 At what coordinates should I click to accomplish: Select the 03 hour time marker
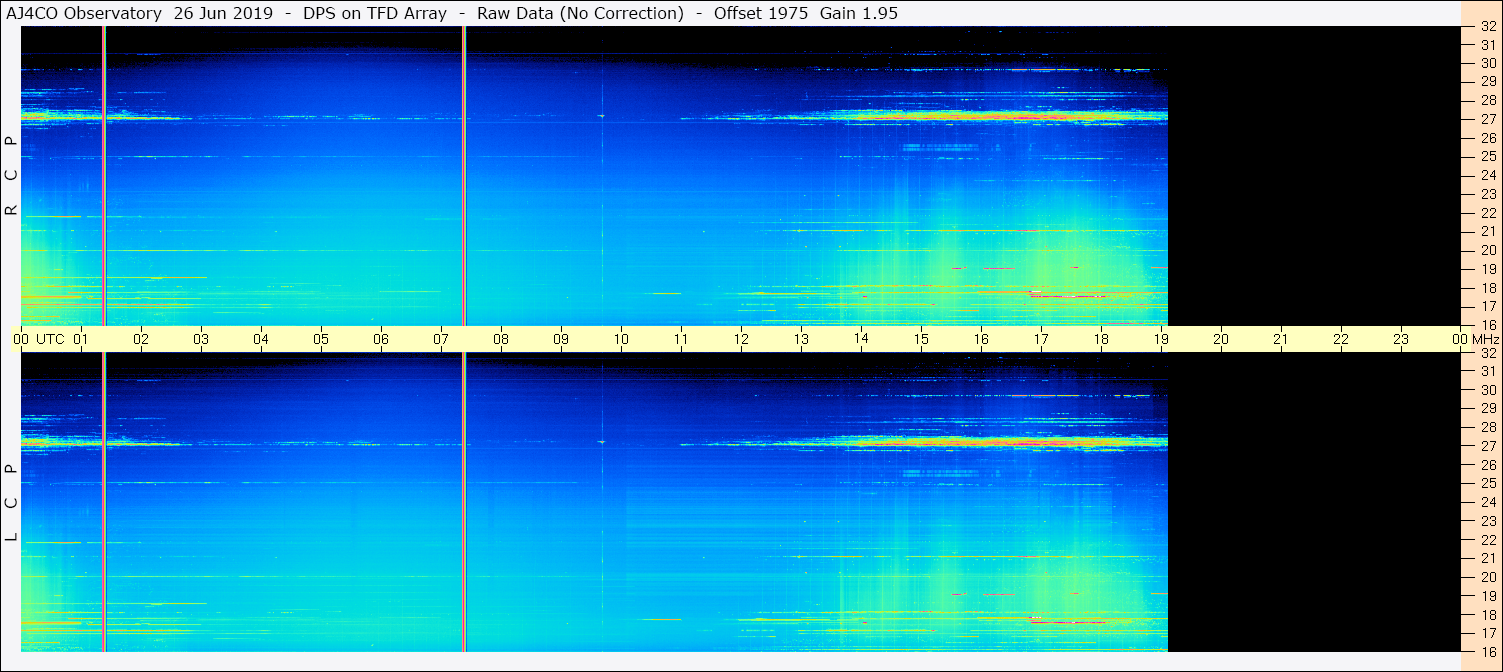201,339
